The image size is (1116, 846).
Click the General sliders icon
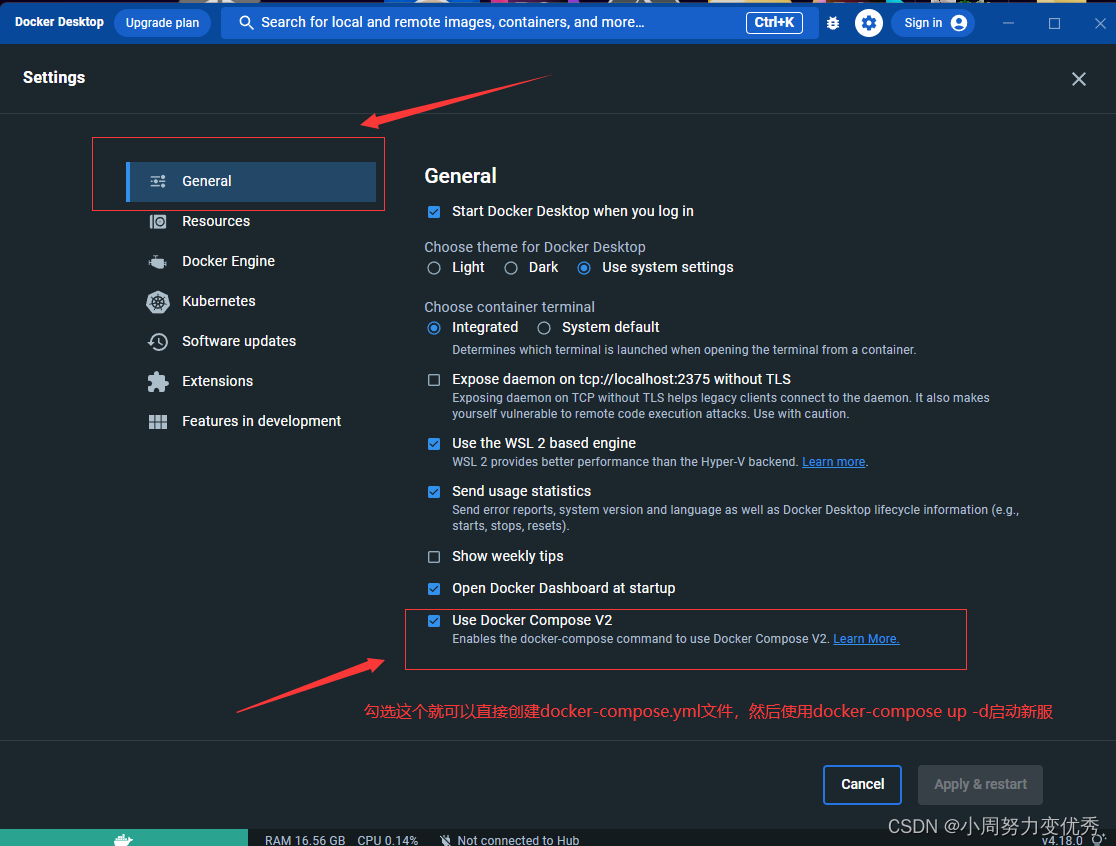[158, 181]
